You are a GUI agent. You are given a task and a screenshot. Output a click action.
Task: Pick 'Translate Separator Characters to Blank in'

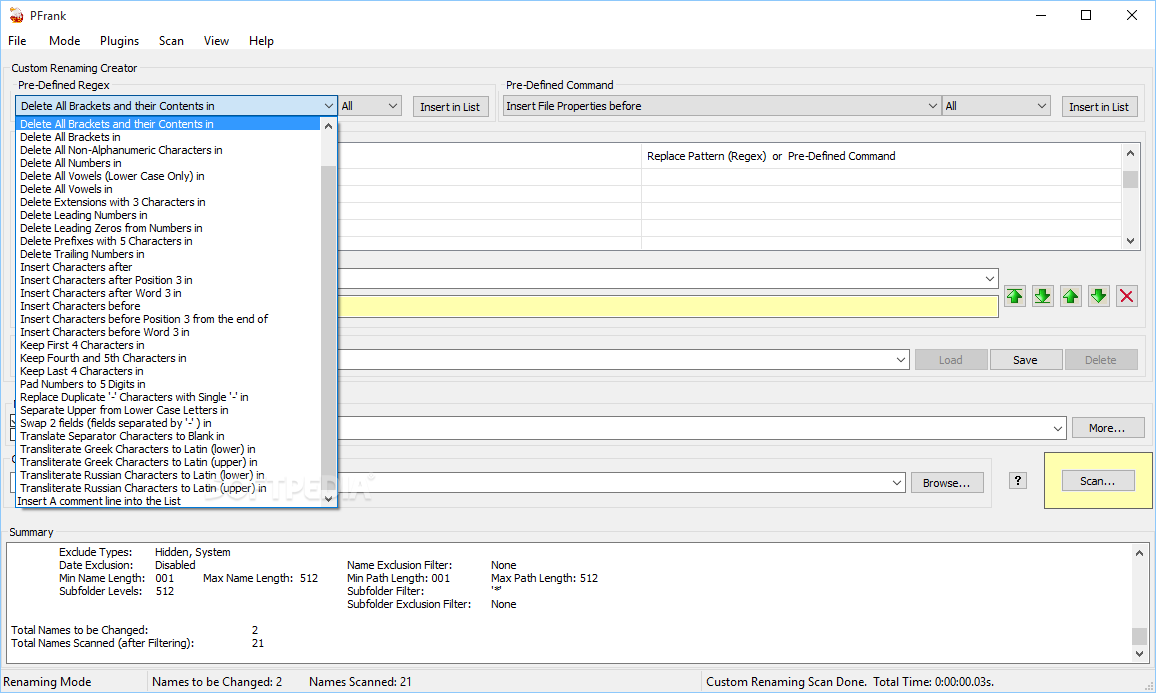(168, 436)
